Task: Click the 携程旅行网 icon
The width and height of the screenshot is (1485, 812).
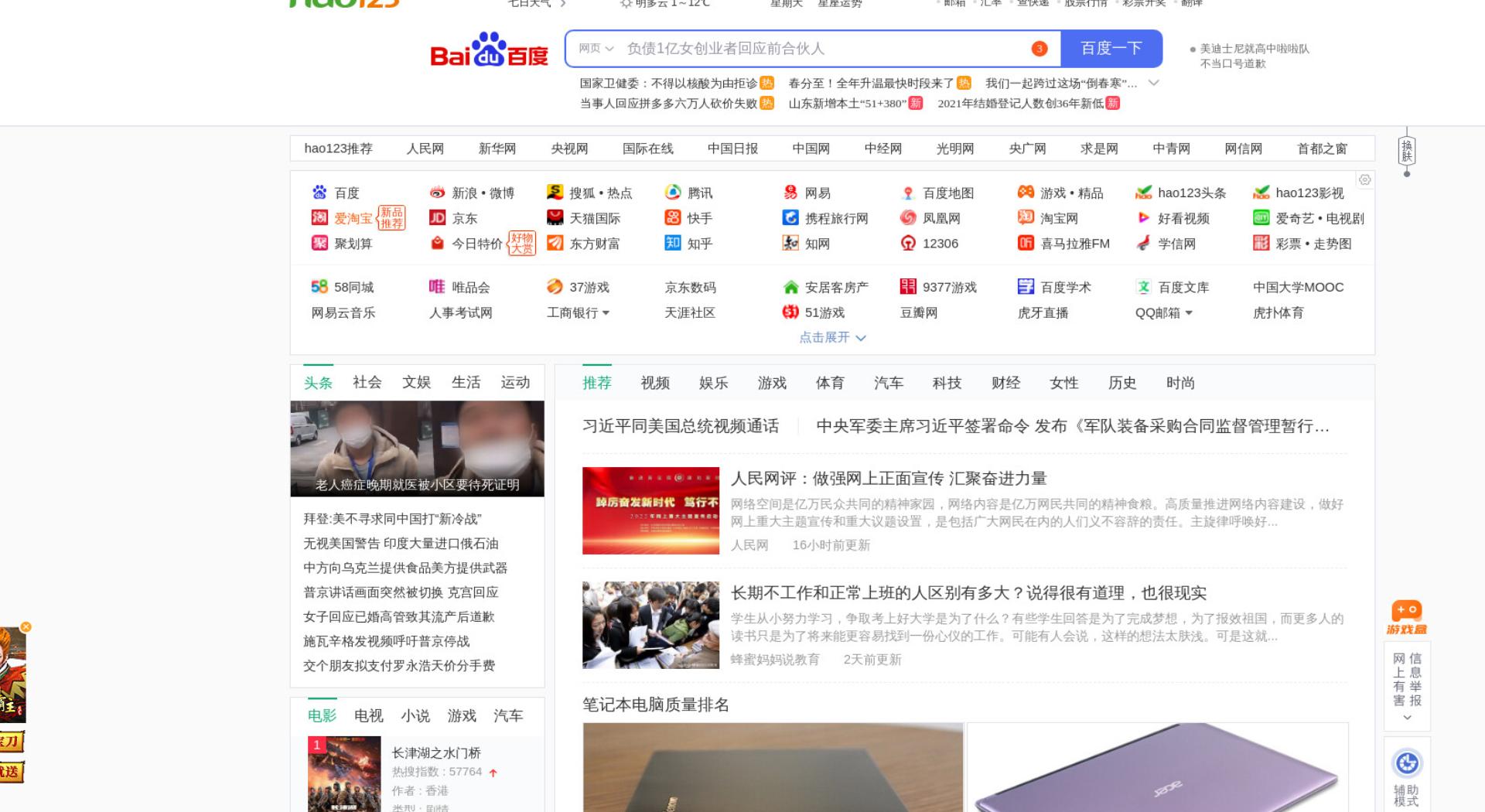Action: (x=790, y=218)
